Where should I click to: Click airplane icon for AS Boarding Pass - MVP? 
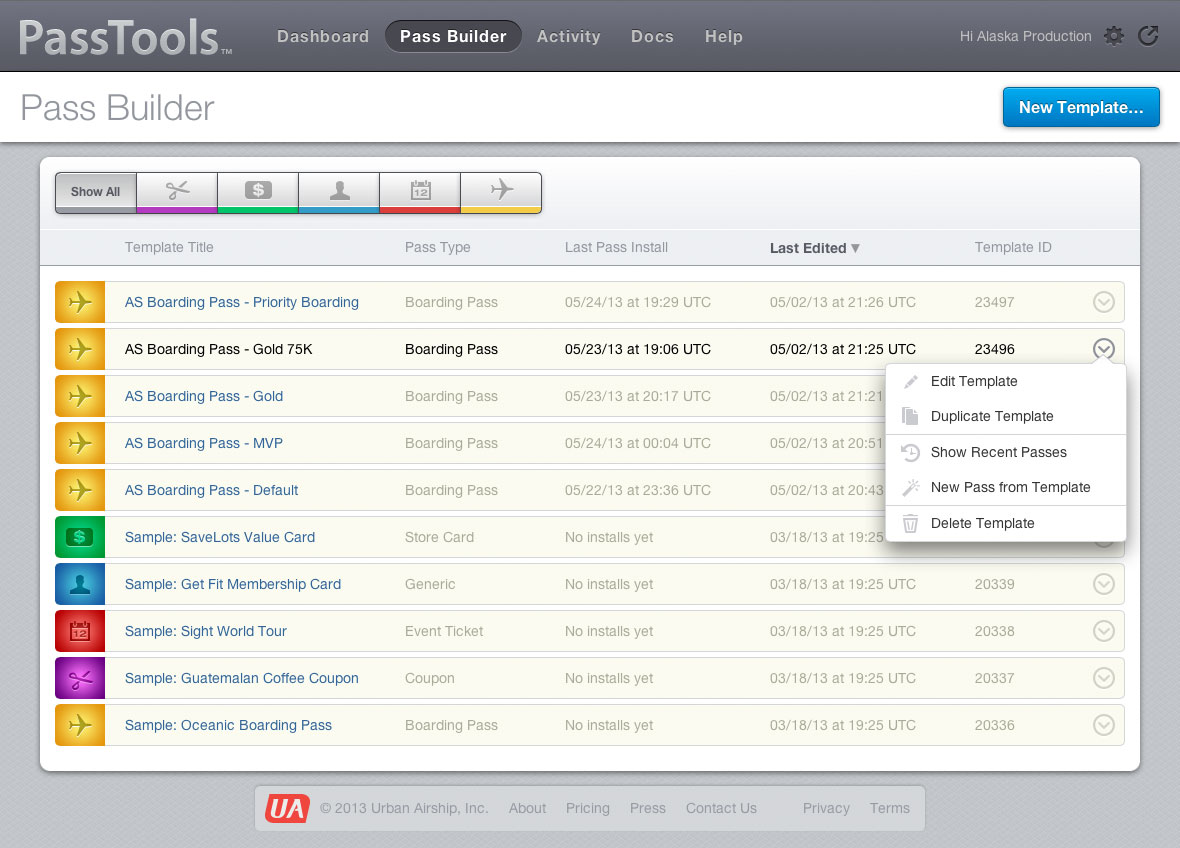click(80, 443)
